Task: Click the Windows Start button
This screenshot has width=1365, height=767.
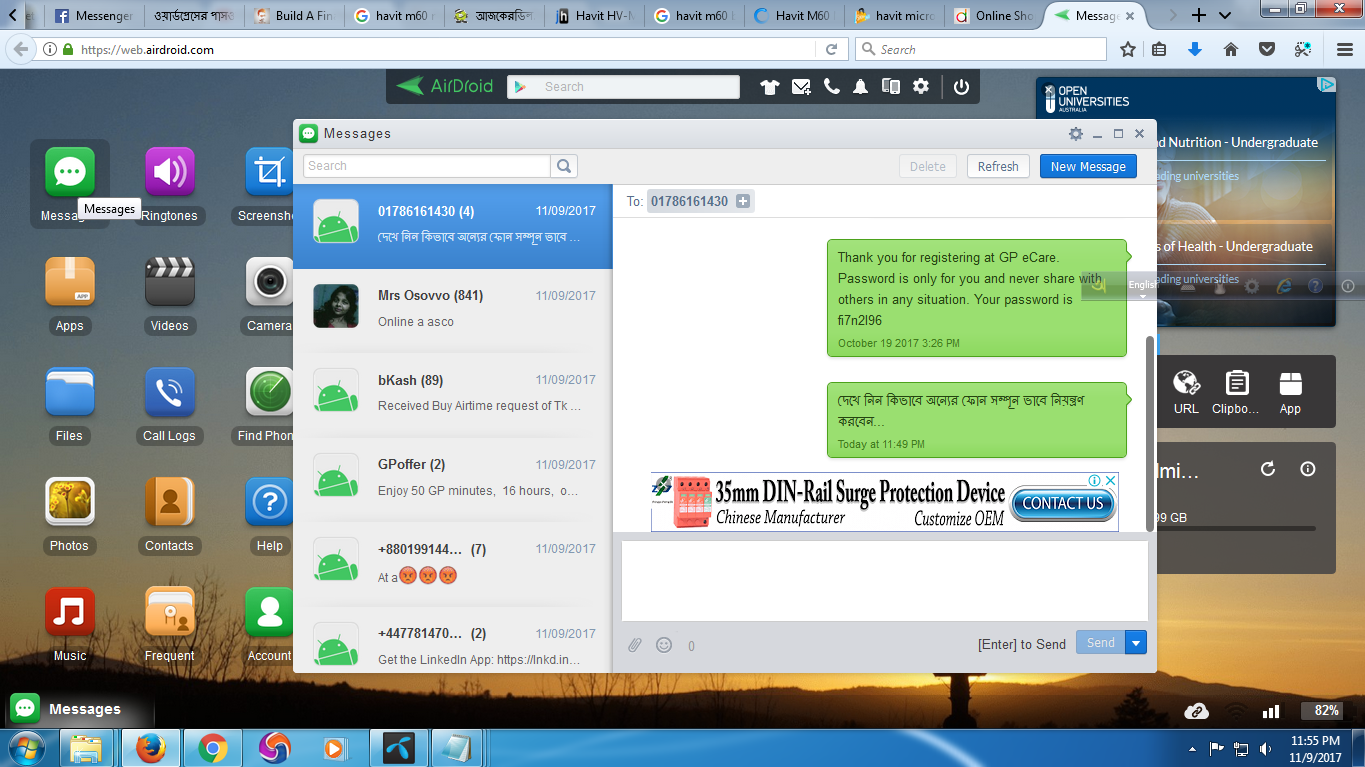Action: (26, 748)
